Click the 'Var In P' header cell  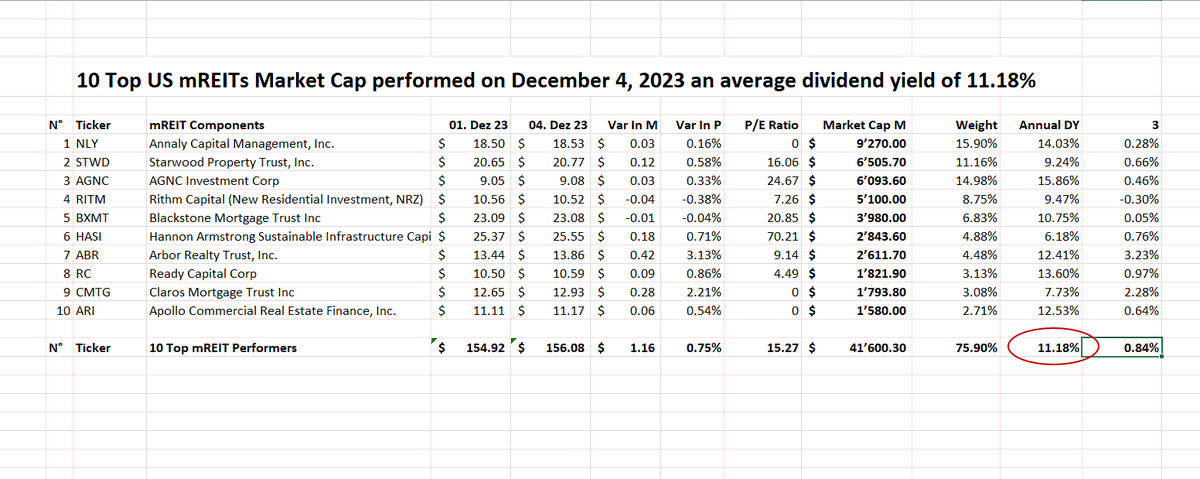pyautogui.click(x=699, y=125)
